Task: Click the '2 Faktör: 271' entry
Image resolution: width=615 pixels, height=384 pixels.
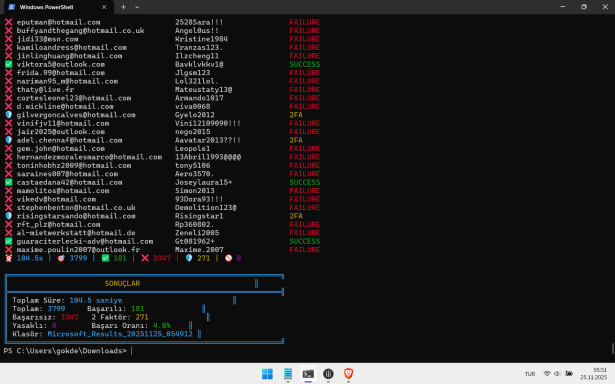Action: pos(120,317)
